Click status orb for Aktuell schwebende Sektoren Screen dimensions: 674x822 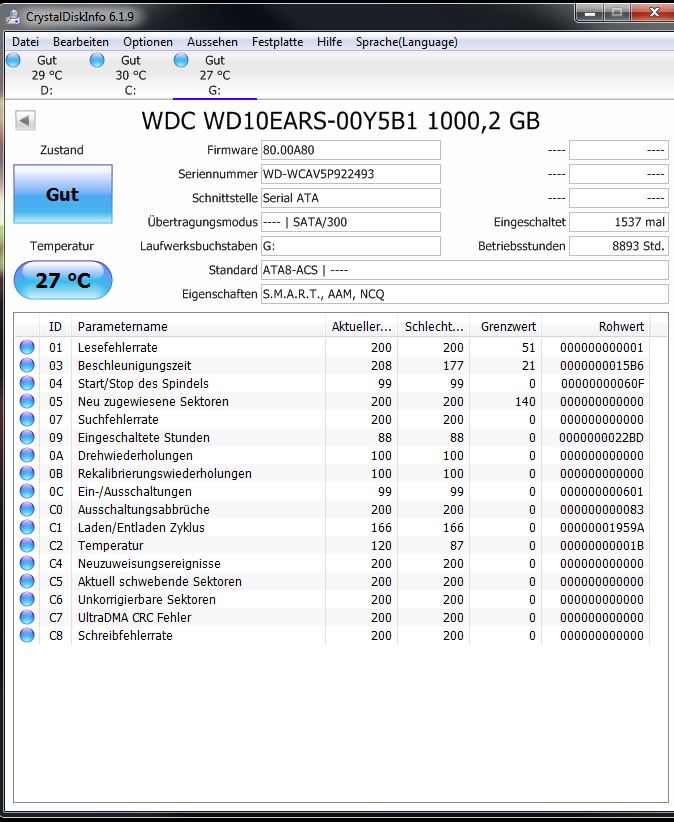[x=27, y=581]
